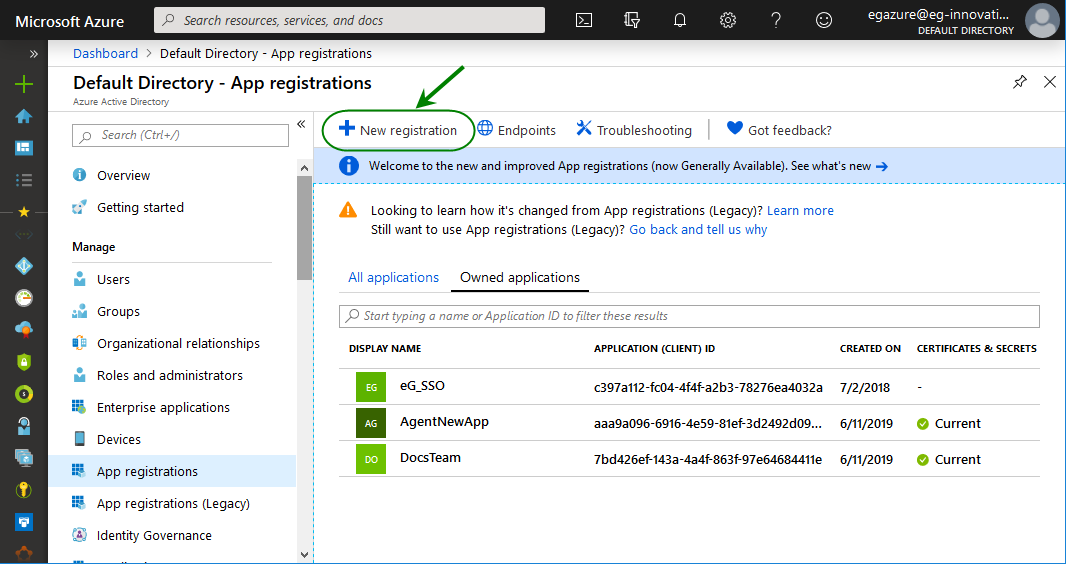Image resolution: width=1066 pixels, height=564 pixels.
Task: Open Cloud Shell icon in top bar
Action: pyautogui.click(x=583, y=20)
